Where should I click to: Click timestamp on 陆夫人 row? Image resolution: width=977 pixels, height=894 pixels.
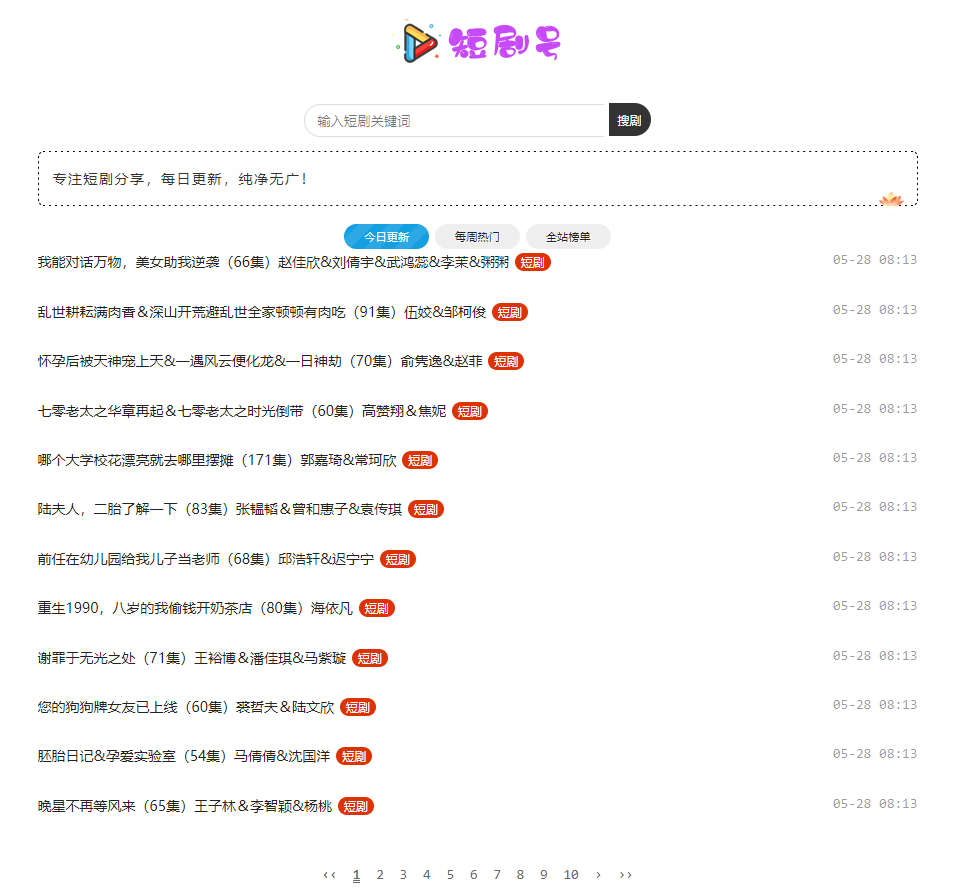pos(875,507)
